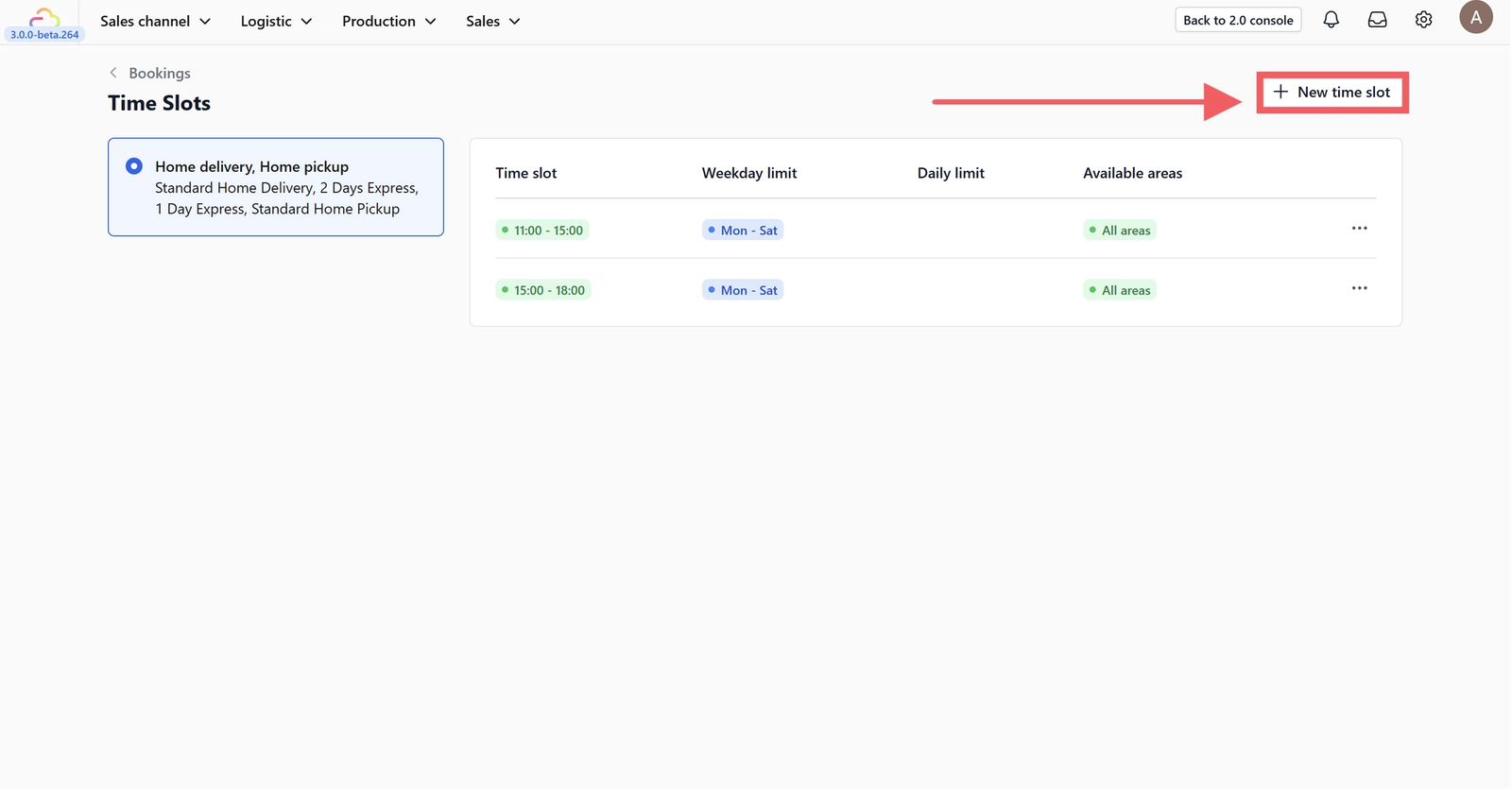The image size is (1512, 789).
Task: Click the first row's Mon - Sat badge
Action: 743,231
